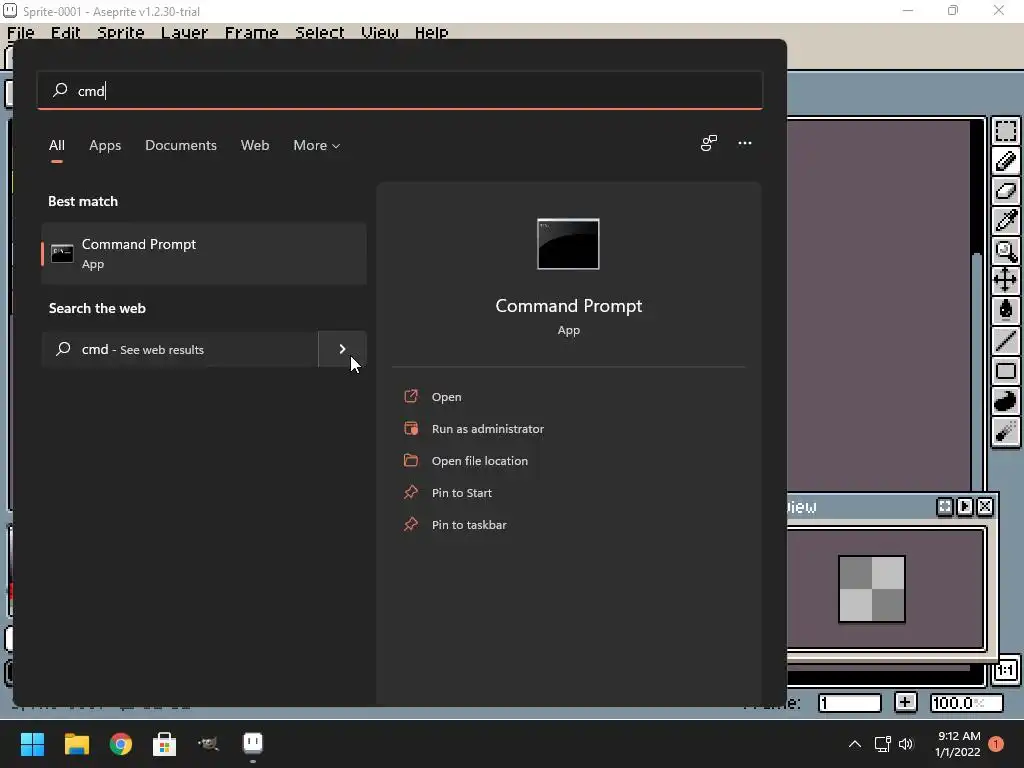Select the Paint Bucket tool in Aseprite
Image resolution: width=1024 pixels, height=768 pixels.
1006,310
